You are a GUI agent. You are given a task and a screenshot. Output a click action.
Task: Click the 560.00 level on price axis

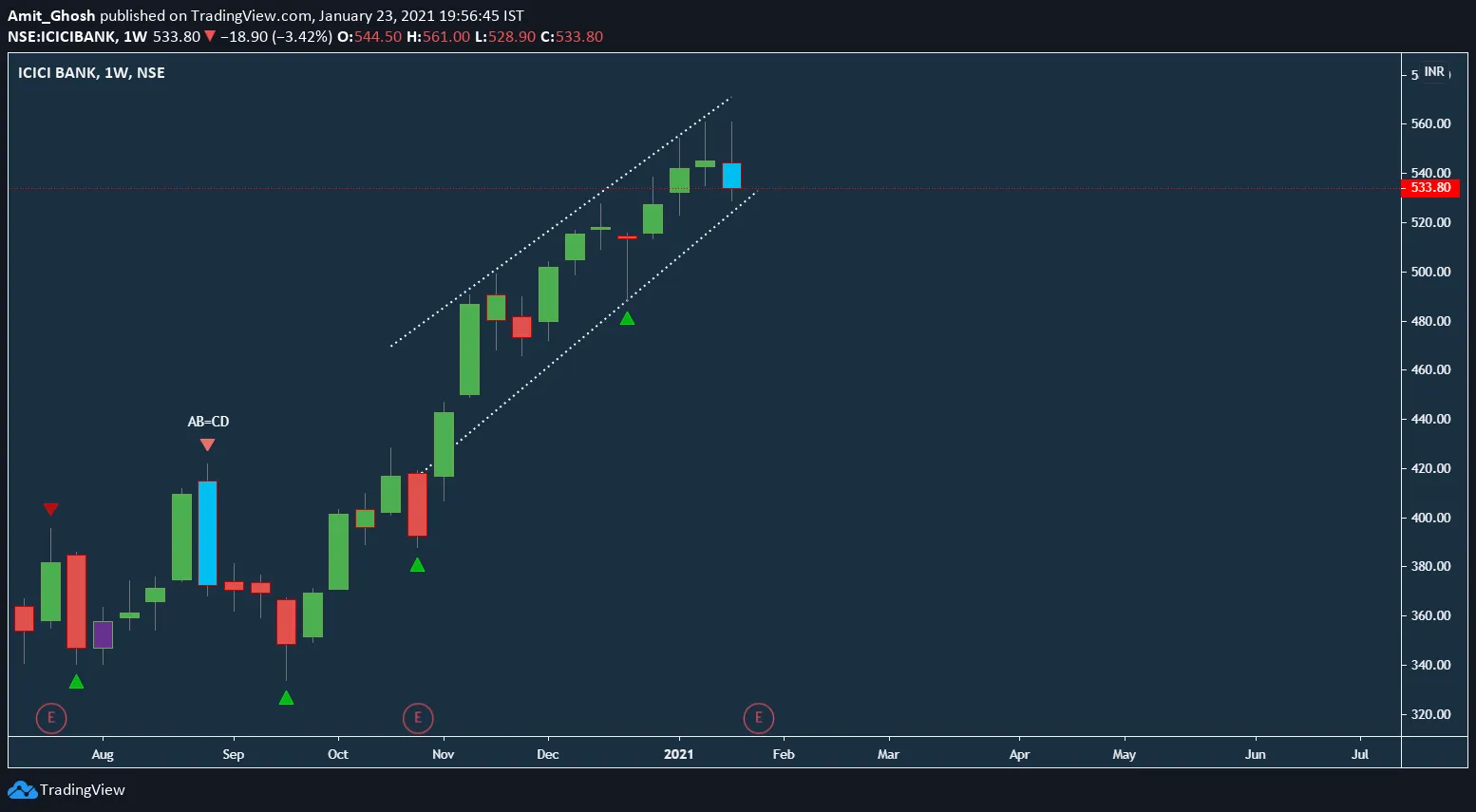(1430, 123)
